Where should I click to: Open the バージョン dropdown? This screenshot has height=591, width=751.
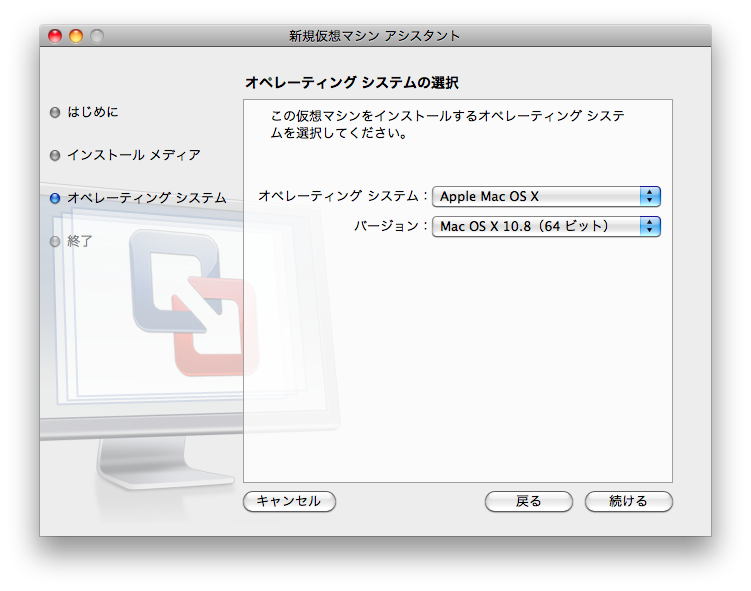pos(546,226)
